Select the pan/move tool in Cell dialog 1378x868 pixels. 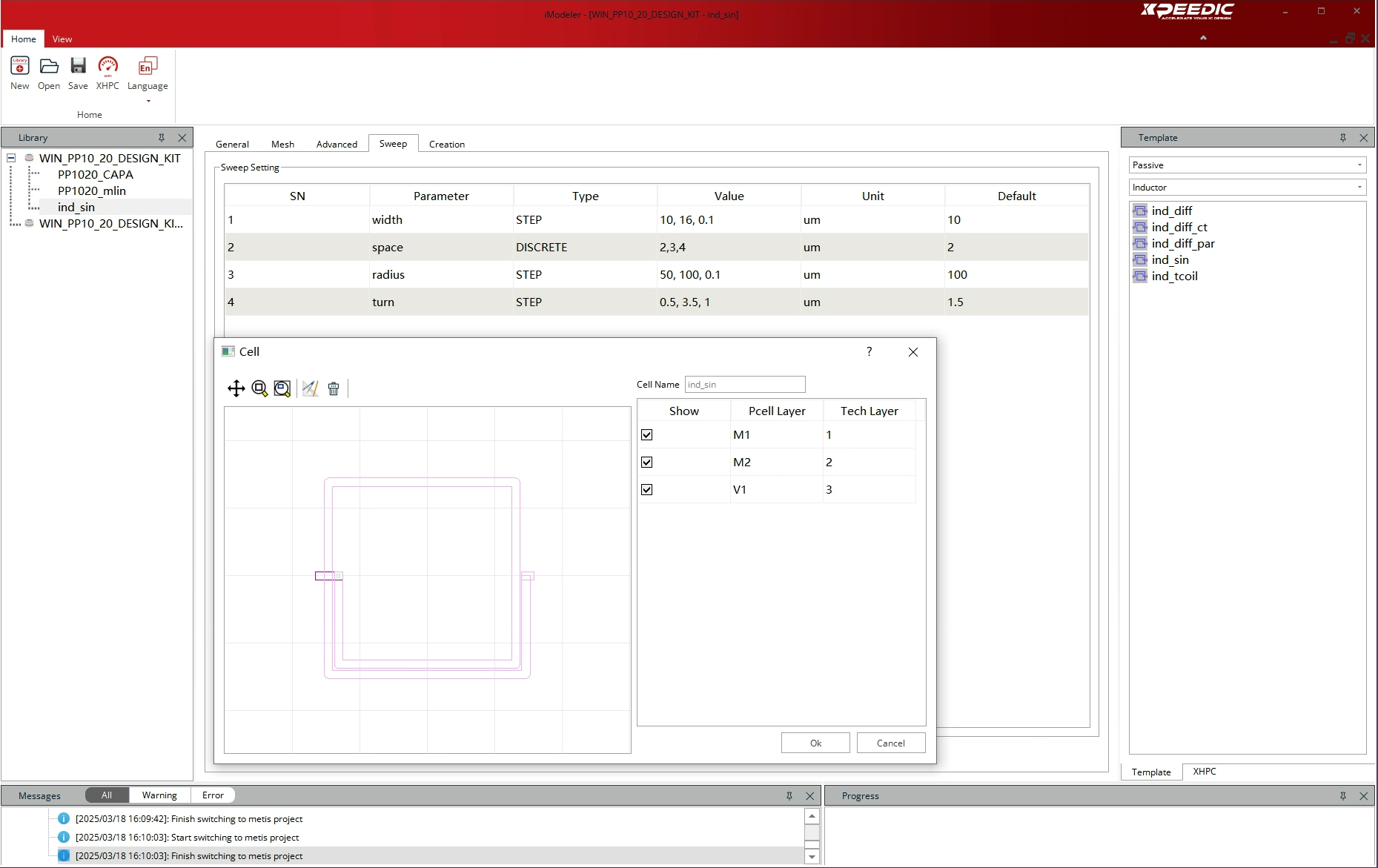click(x=236, y=388)
